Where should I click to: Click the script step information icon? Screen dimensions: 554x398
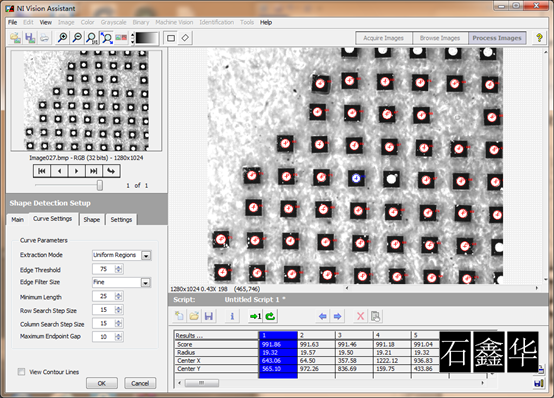pos(232,316)
